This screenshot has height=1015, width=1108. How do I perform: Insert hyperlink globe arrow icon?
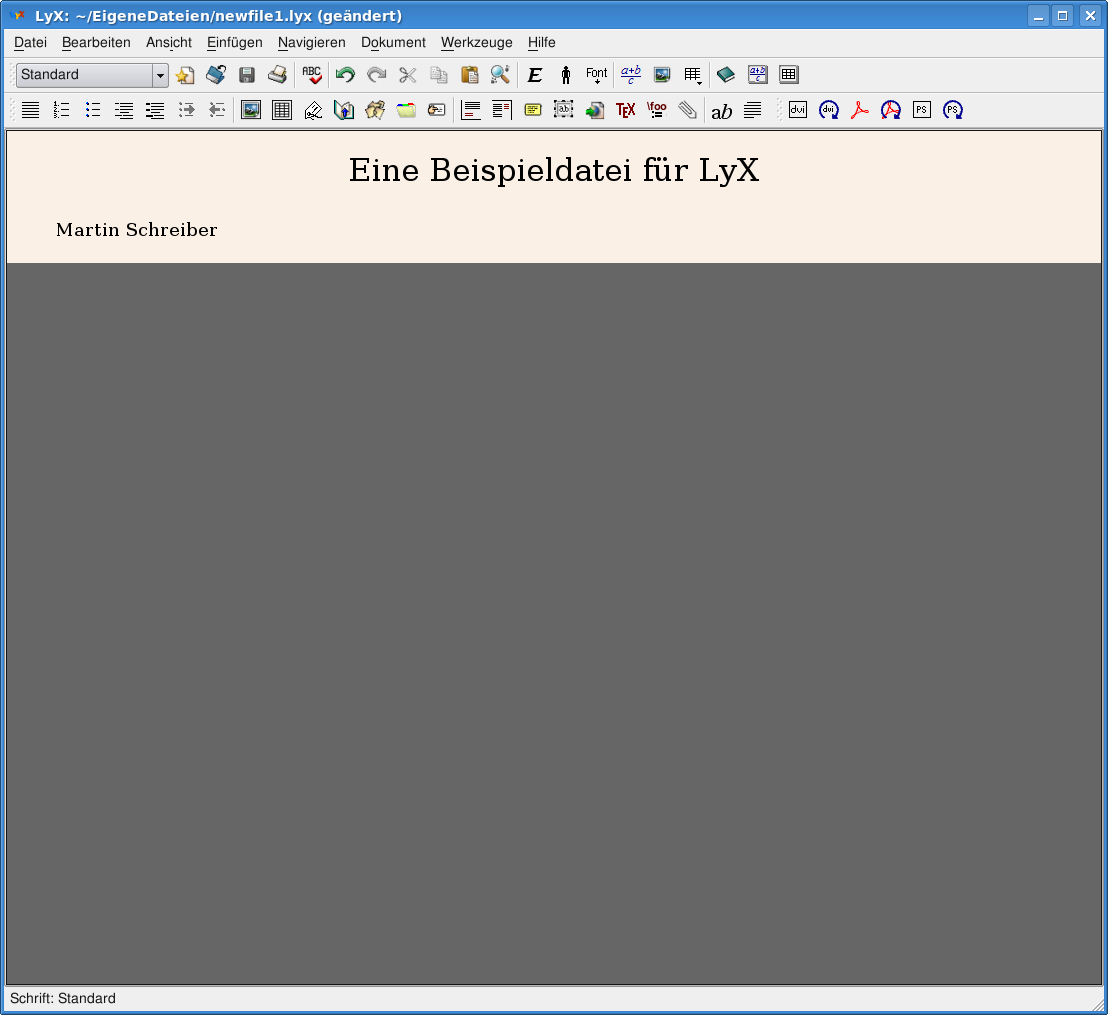tap(595, 110)
